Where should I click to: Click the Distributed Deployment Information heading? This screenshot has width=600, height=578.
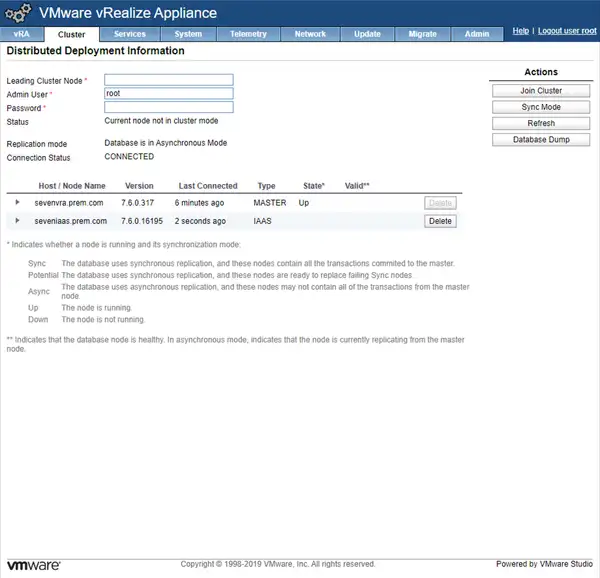(96, 50)
